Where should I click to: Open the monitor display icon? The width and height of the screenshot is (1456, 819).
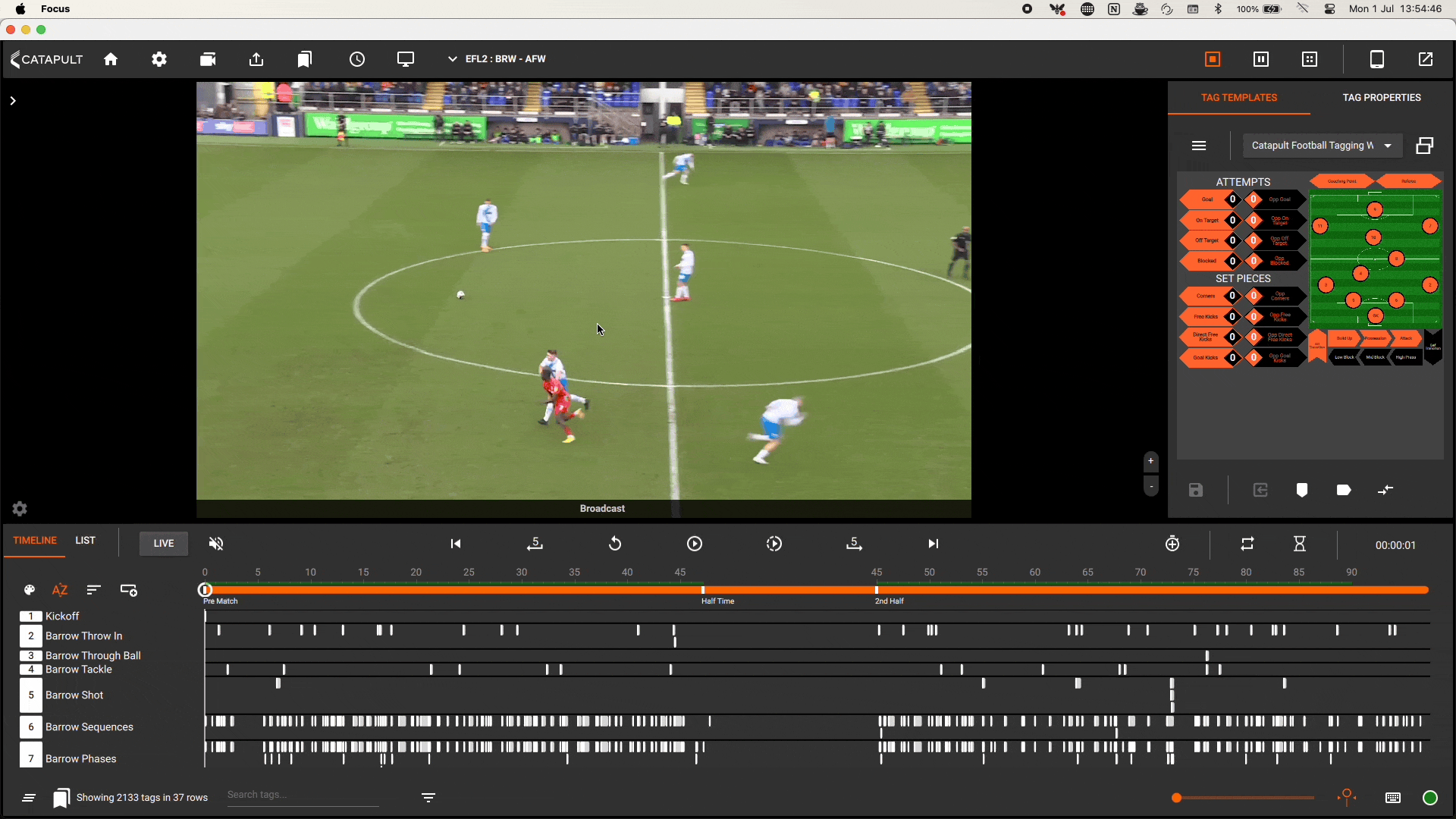pyautogui.click(x=406, y=59)
